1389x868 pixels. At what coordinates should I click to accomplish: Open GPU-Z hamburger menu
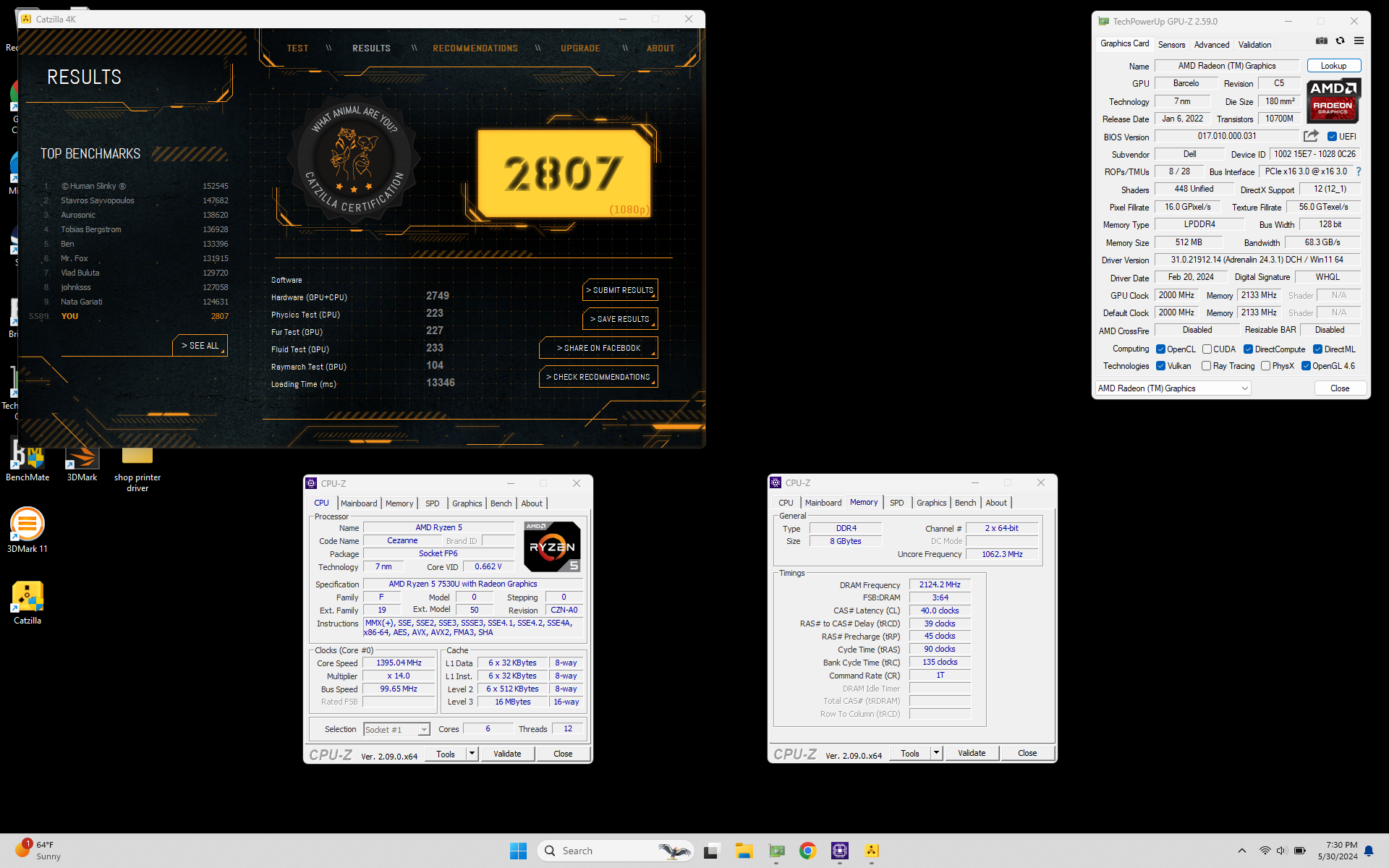click(x=1359, y=41)
